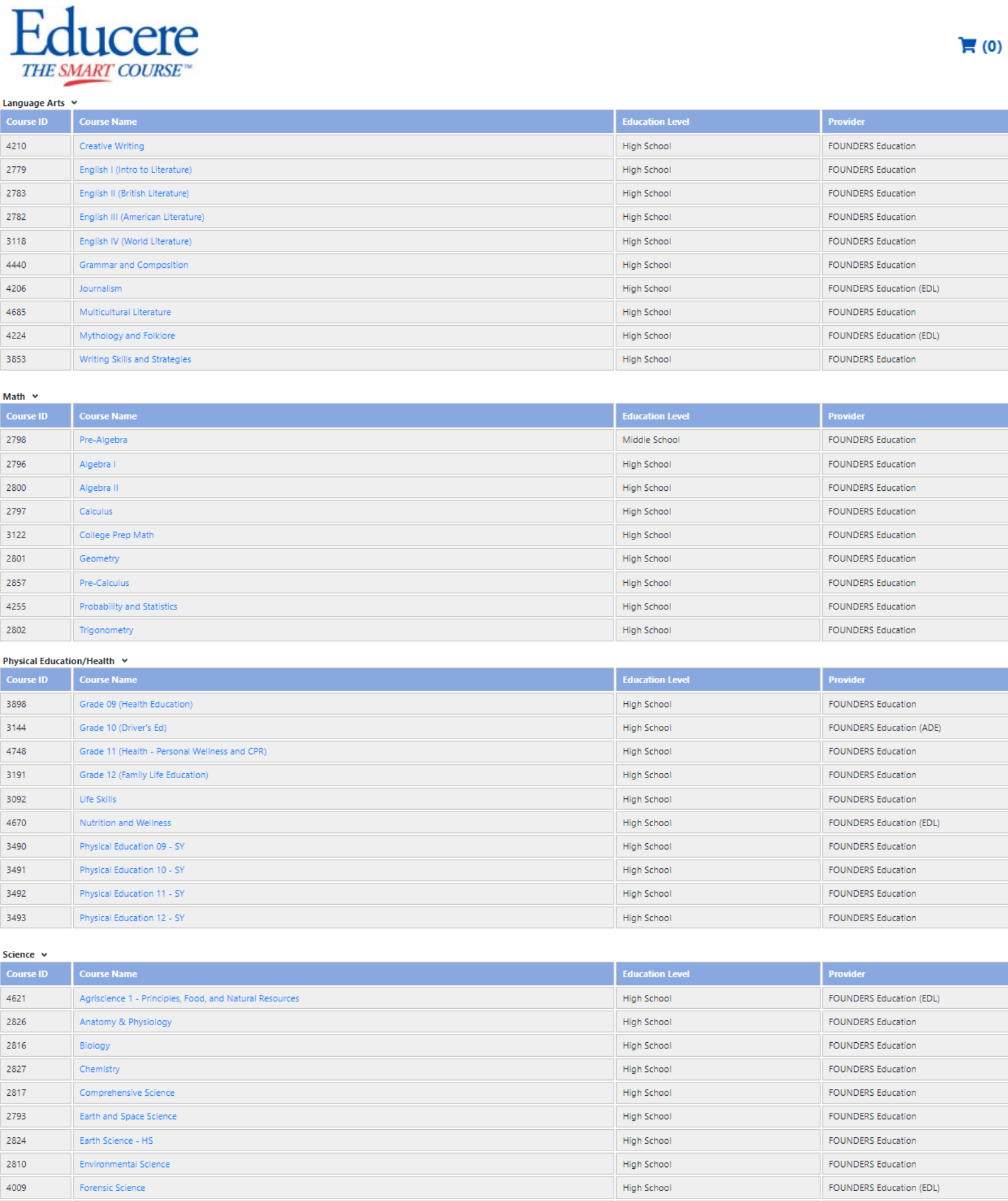Select the Journalism course link

(x=100, y=289)
